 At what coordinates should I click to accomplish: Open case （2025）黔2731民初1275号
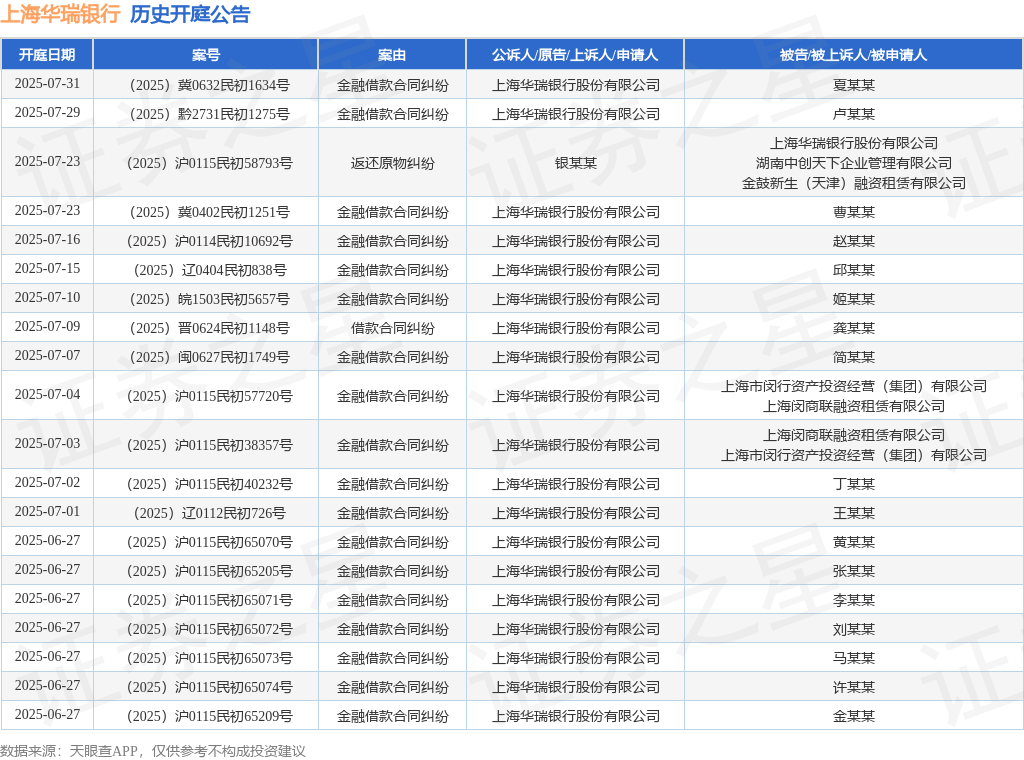pos(206,114)
